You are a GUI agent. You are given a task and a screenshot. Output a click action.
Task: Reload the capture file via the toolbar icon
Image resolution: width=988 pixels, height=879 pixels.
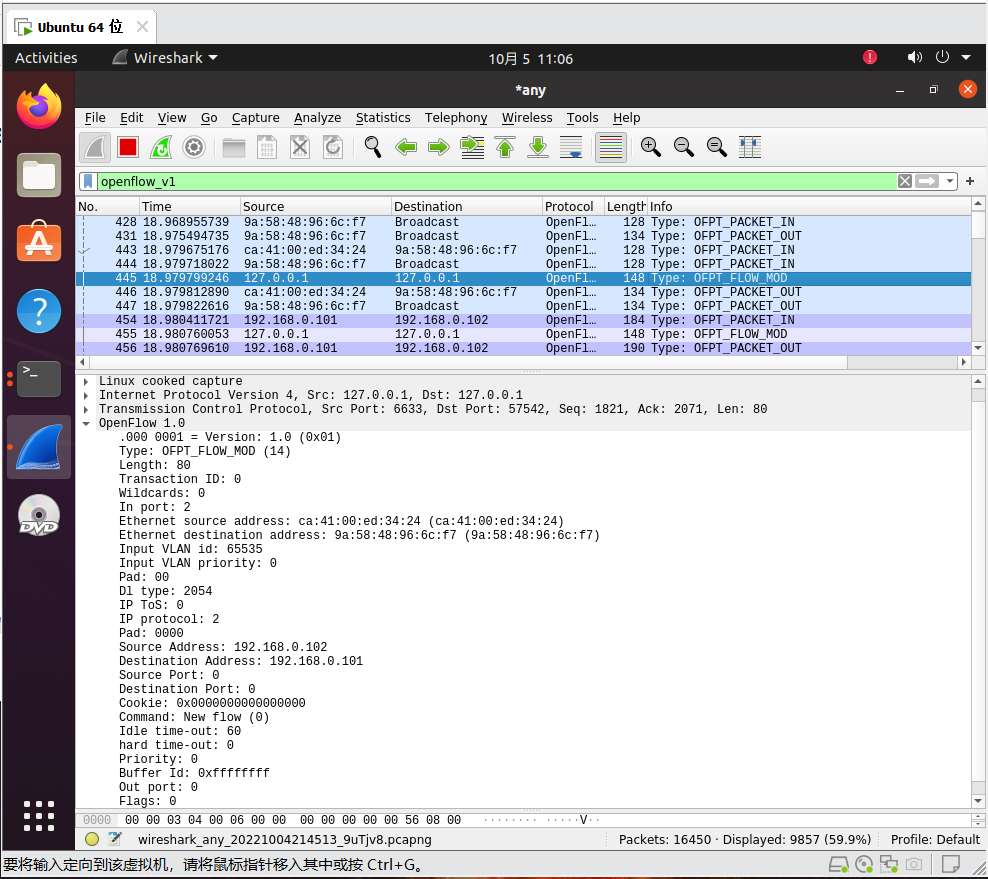pos(333,147)
